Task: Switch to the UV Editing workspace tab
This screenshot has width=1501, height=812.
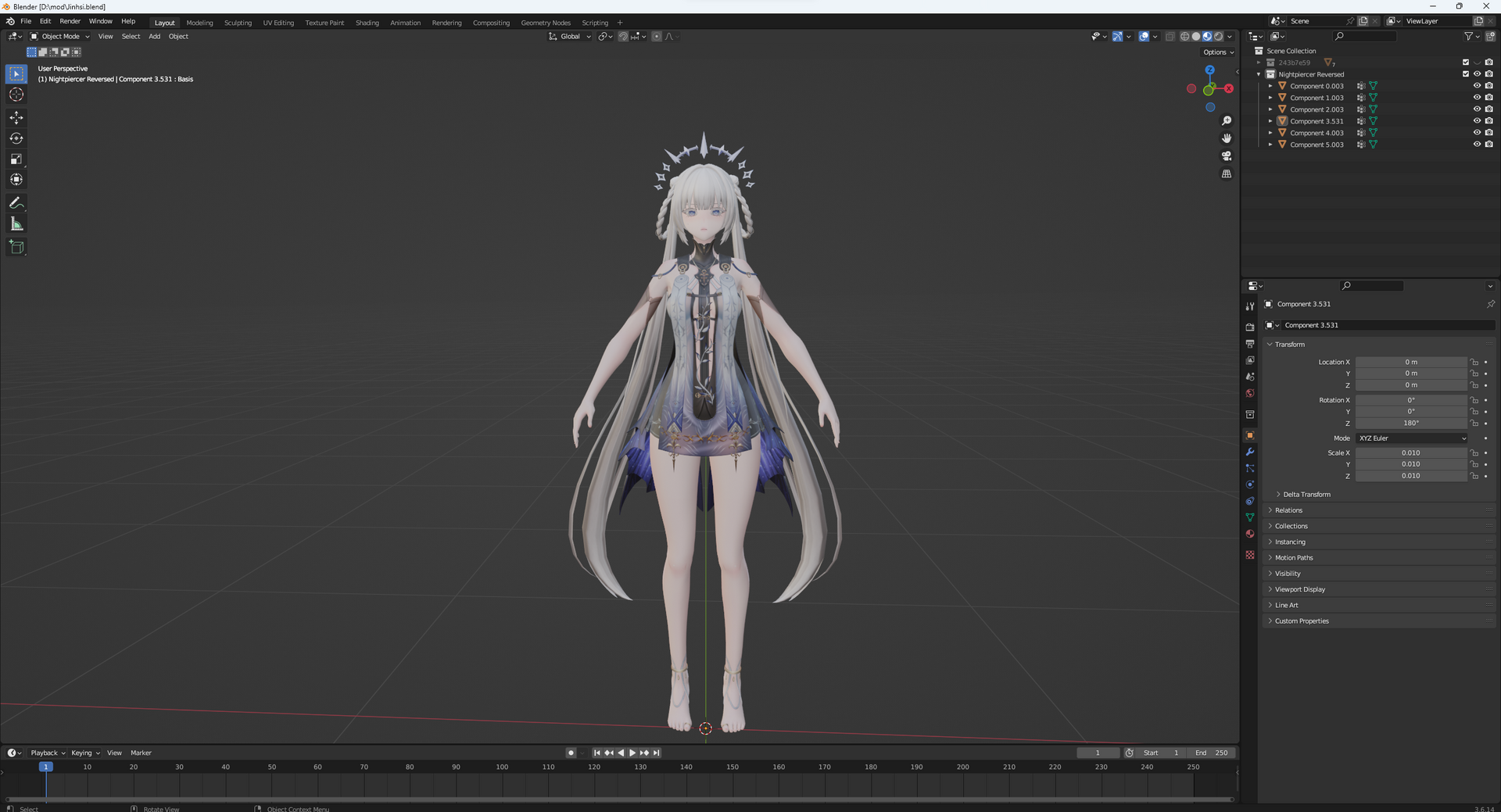Action: click(278, 23)
